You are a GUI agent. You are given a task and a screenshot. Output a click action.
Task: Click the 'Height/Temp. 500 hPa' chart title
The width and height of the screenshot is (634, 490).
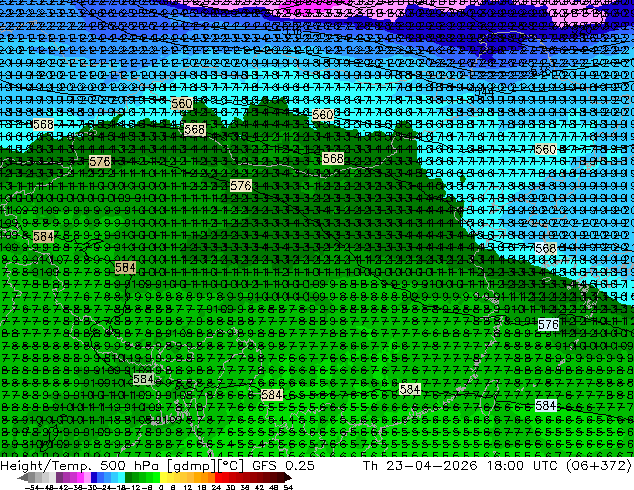(81, 465)
